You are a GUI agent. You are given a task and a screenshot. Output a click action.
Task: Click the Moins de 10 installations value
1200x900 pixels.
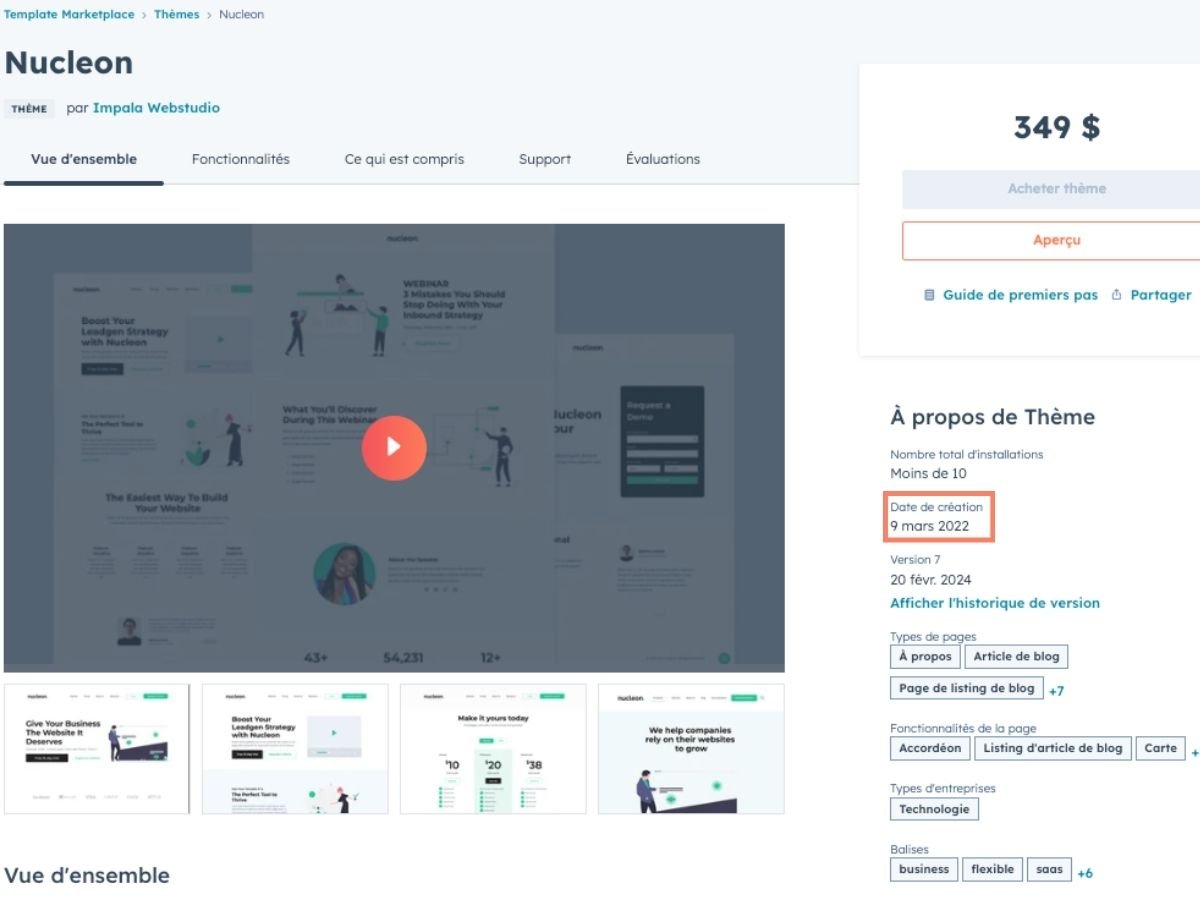928,473
